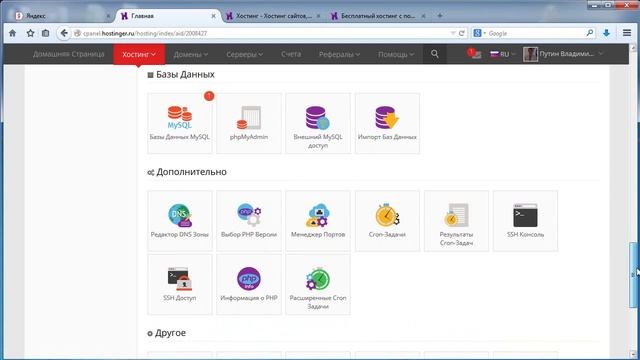
Task: Open Импорт Баз Данных tile
Action: tap(387, 123)
